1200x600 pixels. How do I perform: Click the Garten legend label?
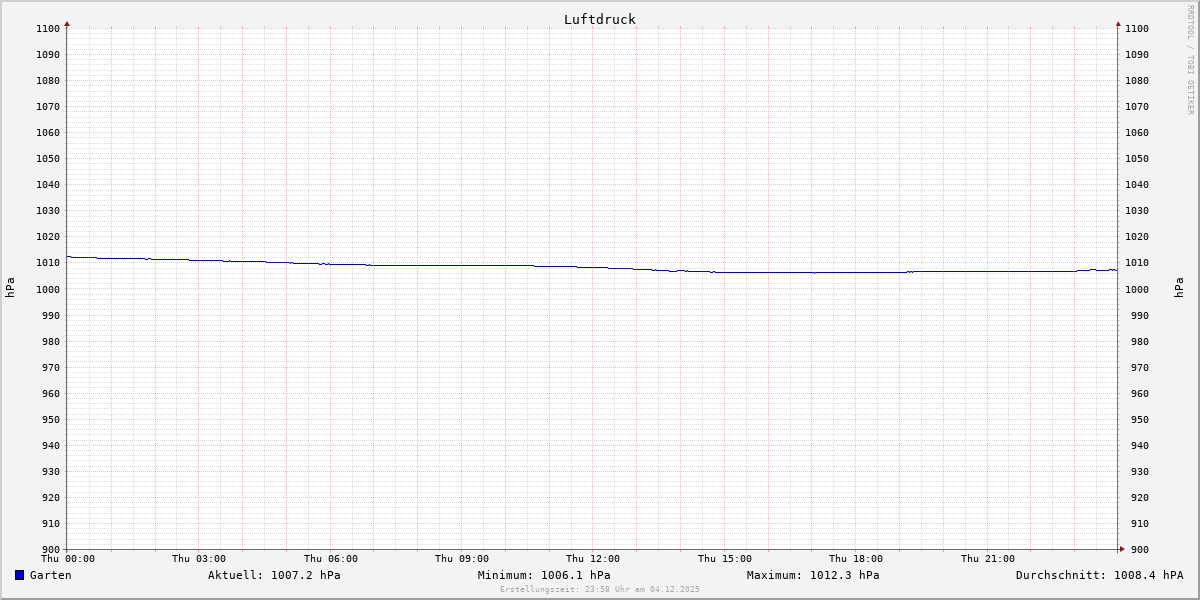[x=50, y=575]
